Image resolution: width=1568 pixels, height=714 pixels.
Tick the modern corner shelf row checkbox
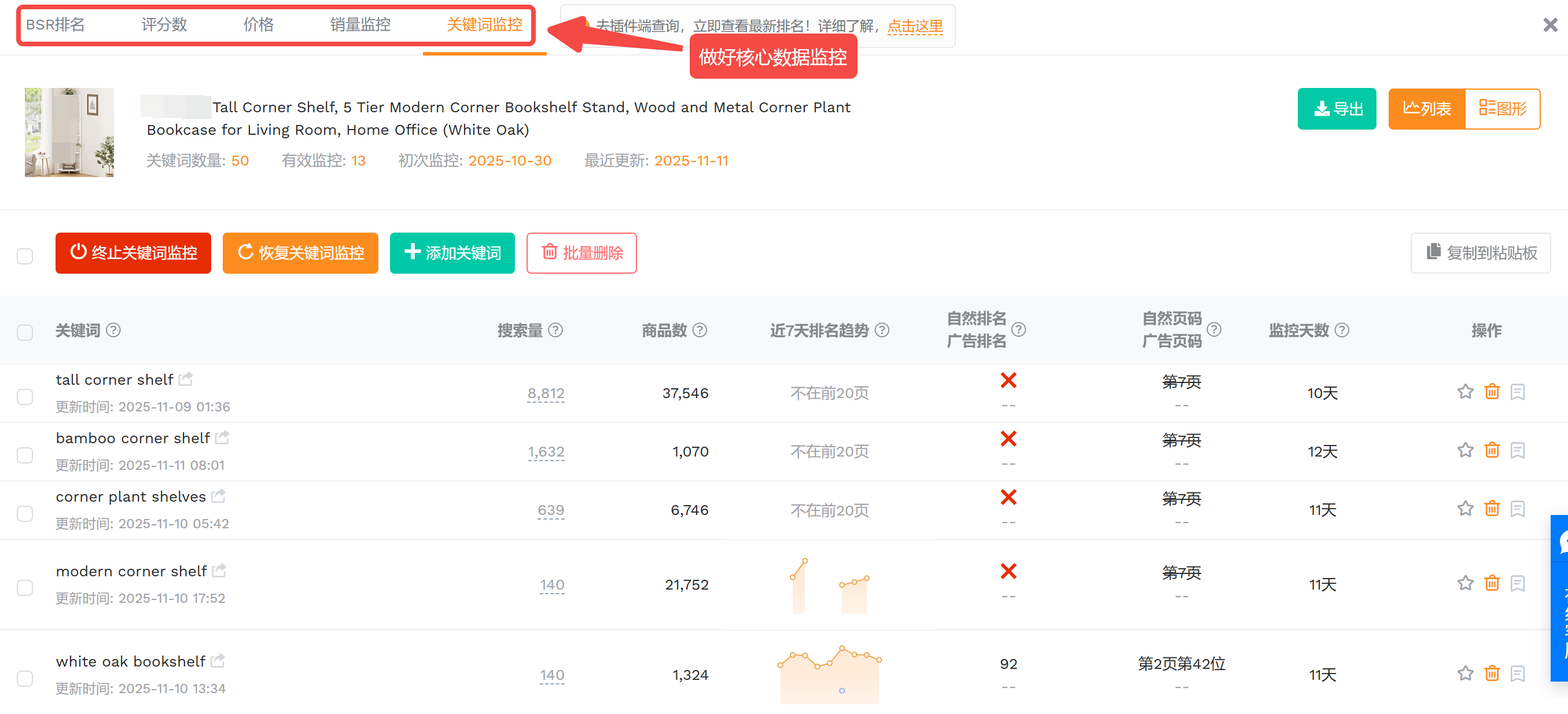pos(25,588)
